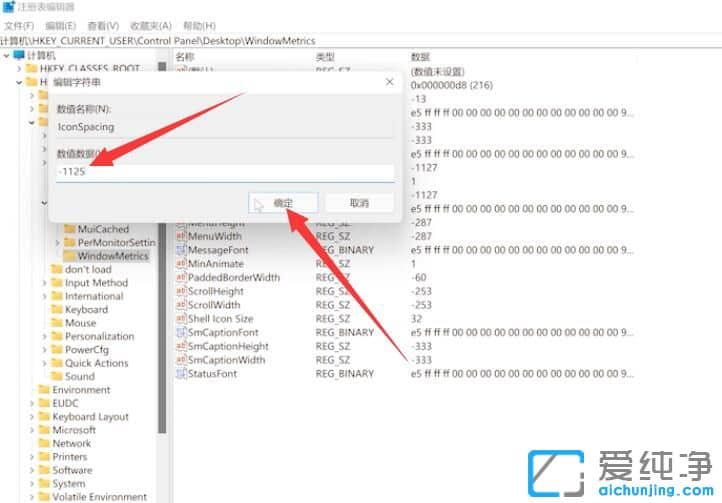This screenshot has width=722, height=503.
Task: Select the Personalization folder icon
Action: pos(57,336)
